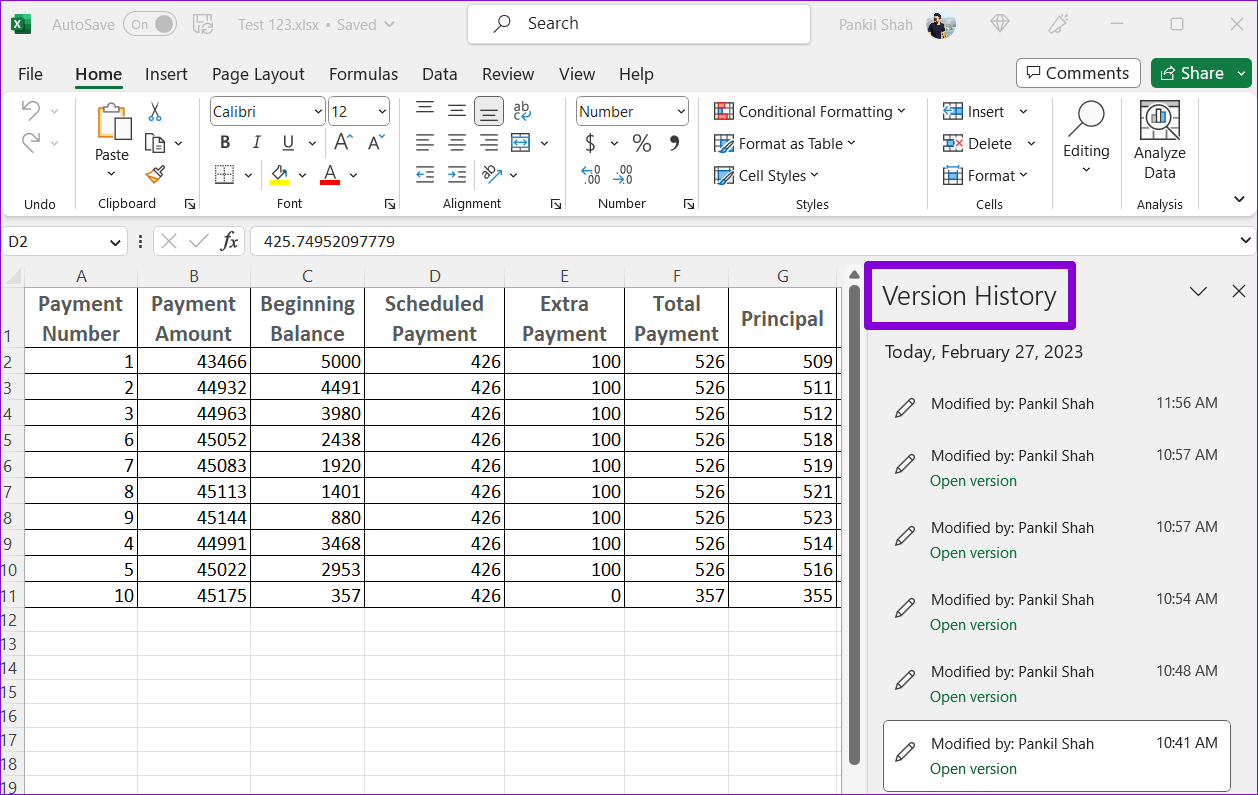Apply Comma Style number format

673,143
